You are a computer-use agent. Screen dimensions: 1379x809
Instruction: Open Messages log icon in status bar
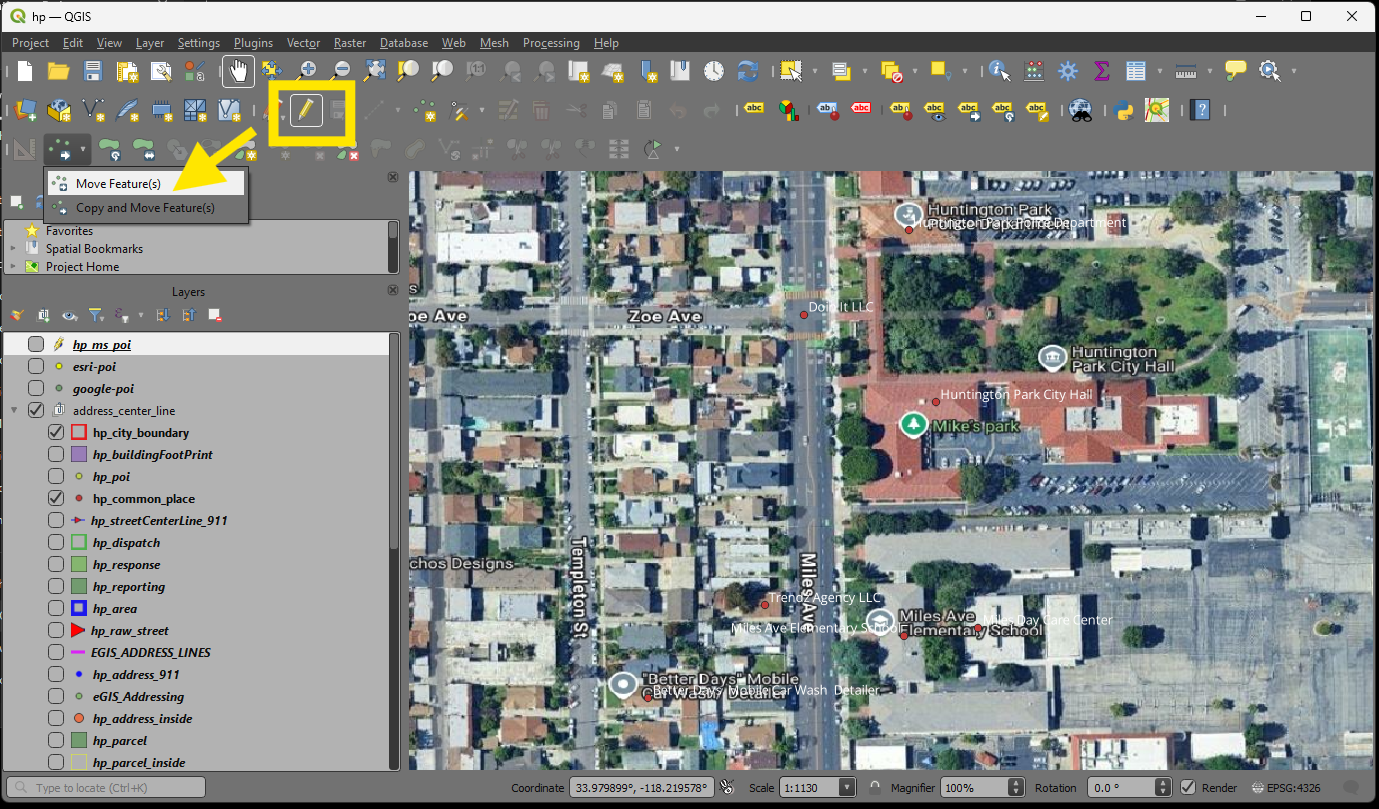coord(1353,788)
